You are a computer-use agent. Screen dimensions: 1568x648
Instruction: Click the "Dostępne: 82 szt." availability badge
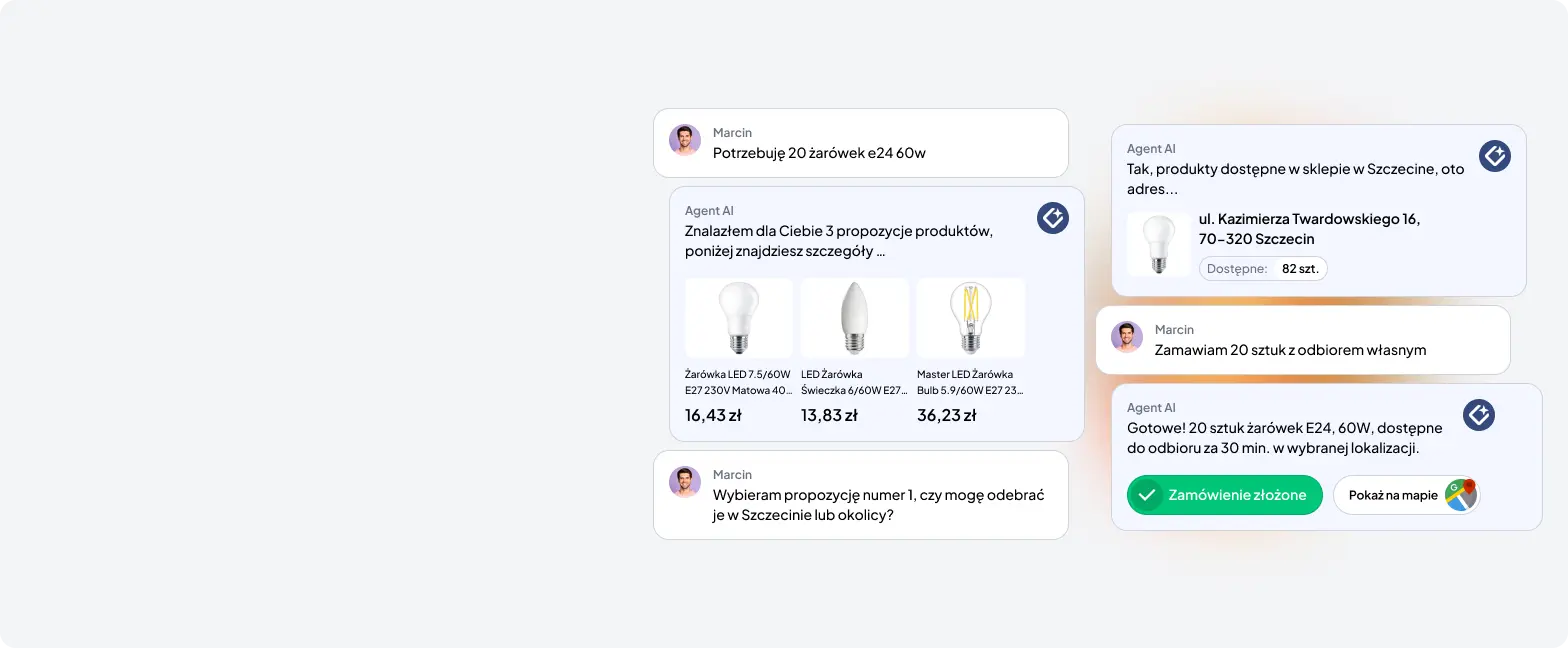(x=1263, y=269)
